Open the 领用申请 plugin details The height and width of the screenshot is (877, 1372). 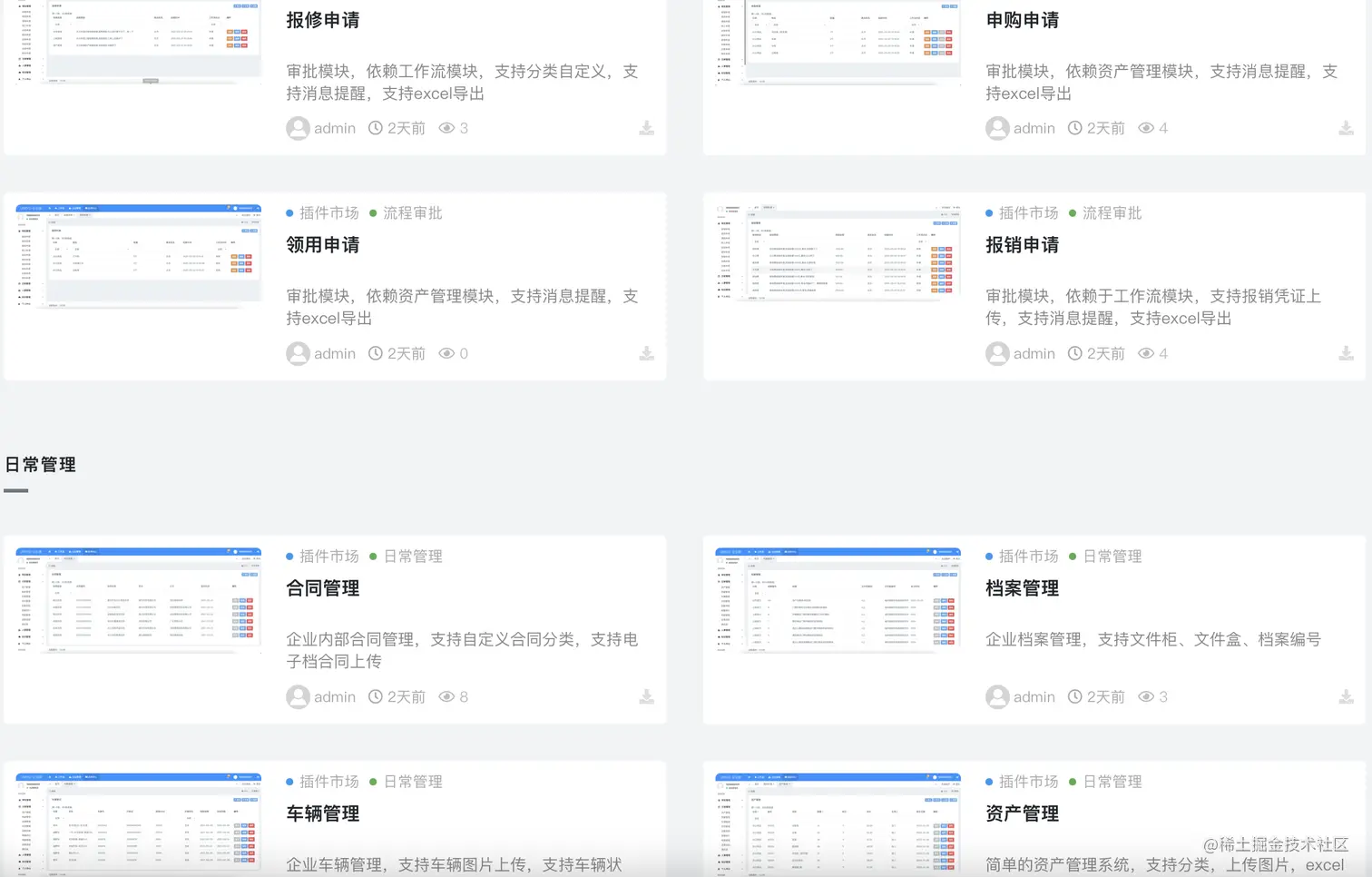(x=322, y=244)
